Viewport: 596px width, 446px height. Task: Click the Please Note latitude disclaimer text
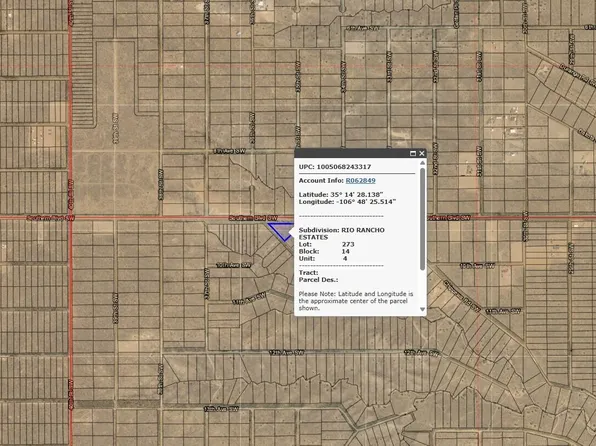(356, 301)
